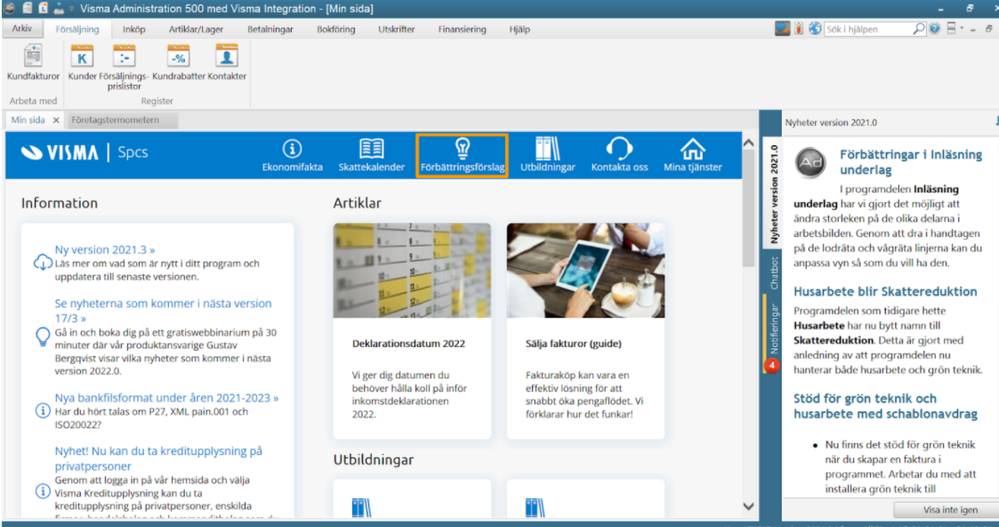Click in the "Sök i hjälpen" search field
Image resolution: width=999 pixels, height=527 pixels.
point(867,30)
